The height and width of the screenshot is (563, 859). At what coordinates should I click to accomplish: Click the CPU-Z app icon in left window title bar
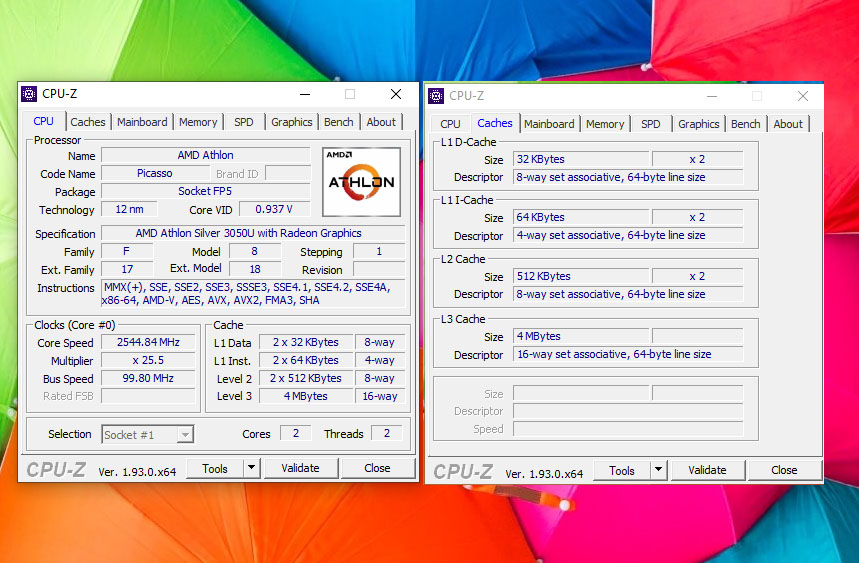point(29,94)
